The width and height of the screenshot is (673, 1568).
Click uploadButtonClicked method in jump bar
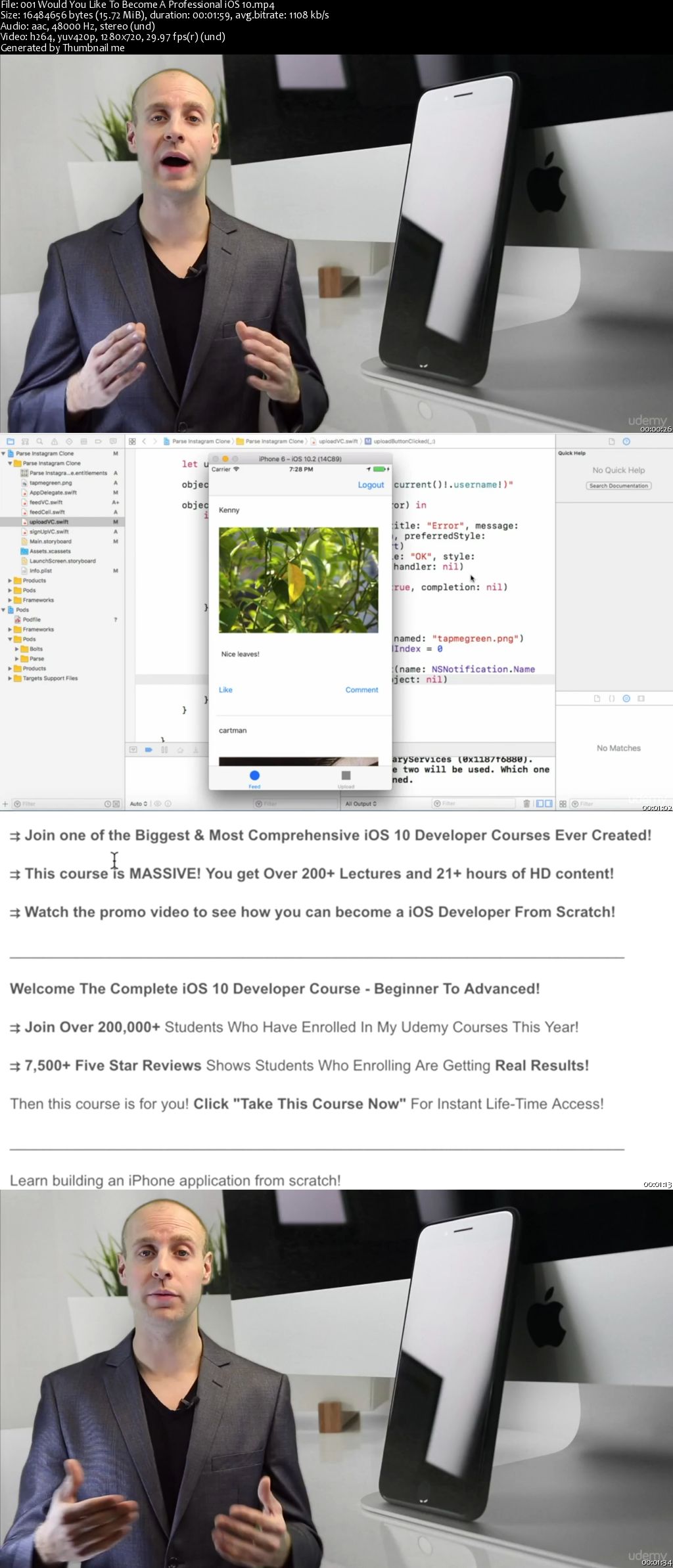(x=400, y=441)
